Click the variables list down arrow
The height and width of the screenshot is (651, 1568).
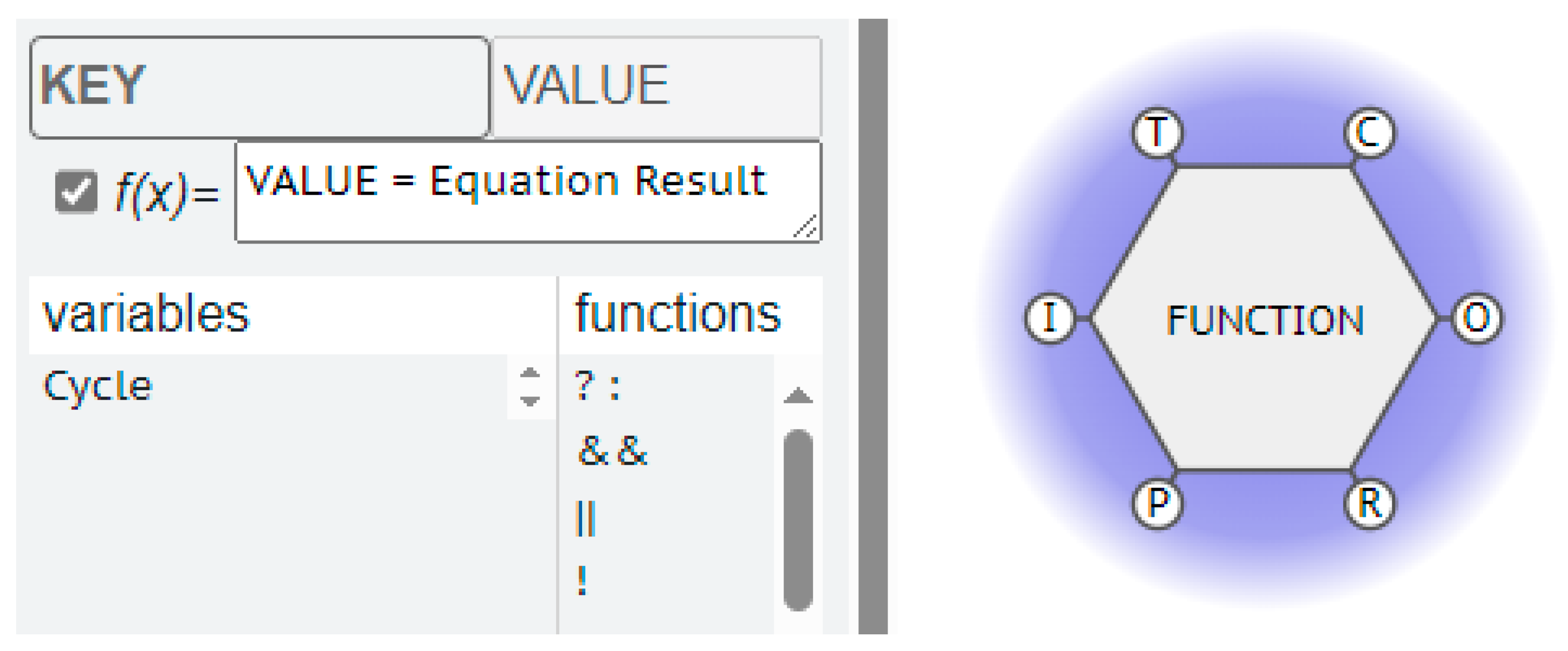[530, 401]
